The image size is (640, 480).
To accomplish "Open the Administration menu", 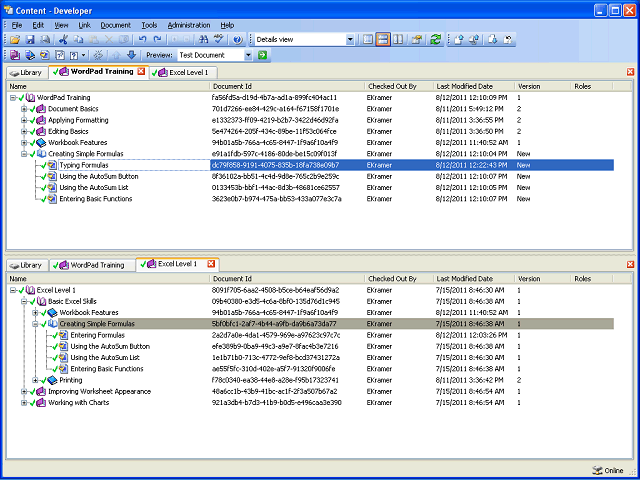I will [189, 25].
